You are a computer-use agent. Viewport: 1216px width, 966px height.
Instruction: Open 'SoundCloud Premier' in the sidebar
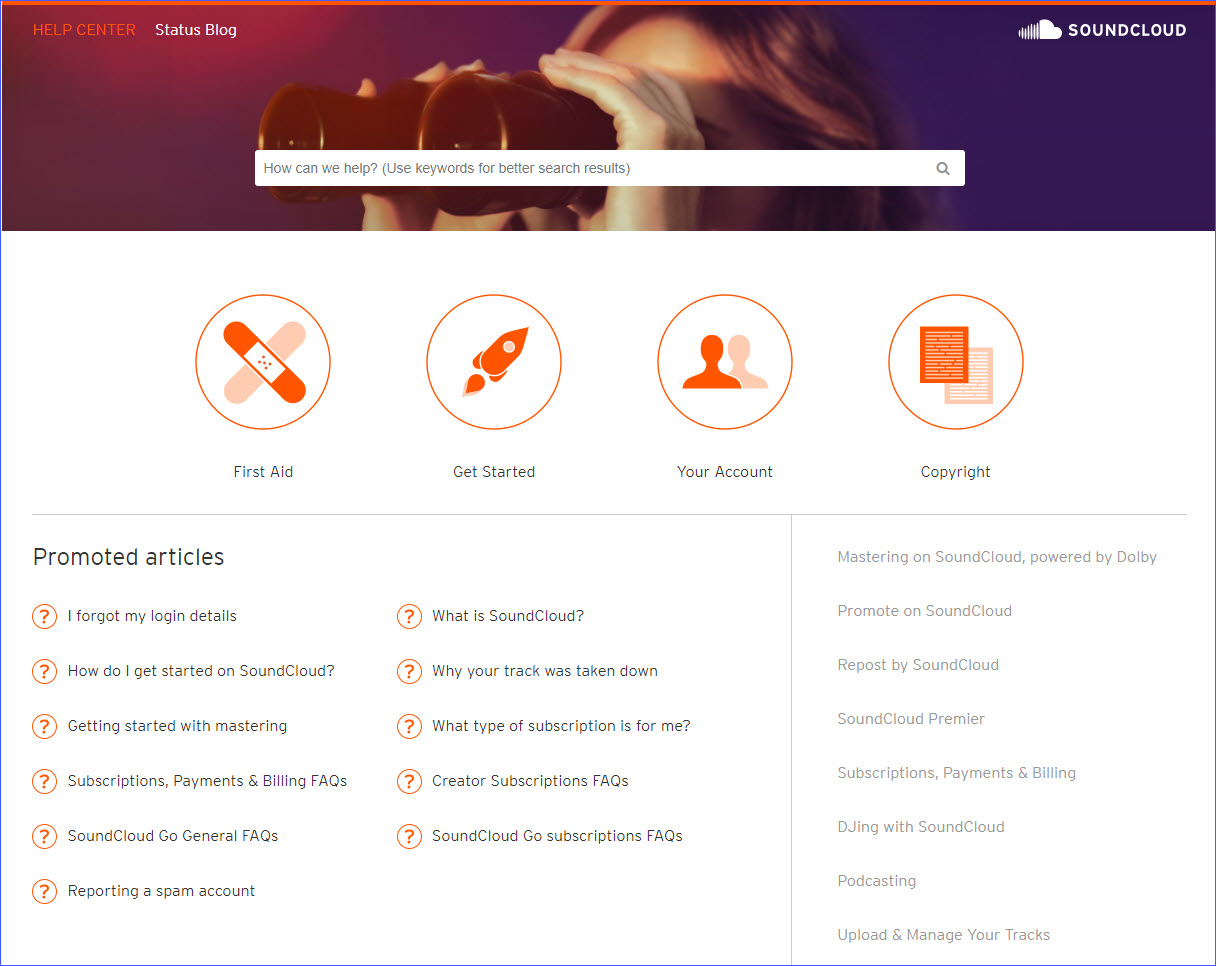click(x=911, y=718)
